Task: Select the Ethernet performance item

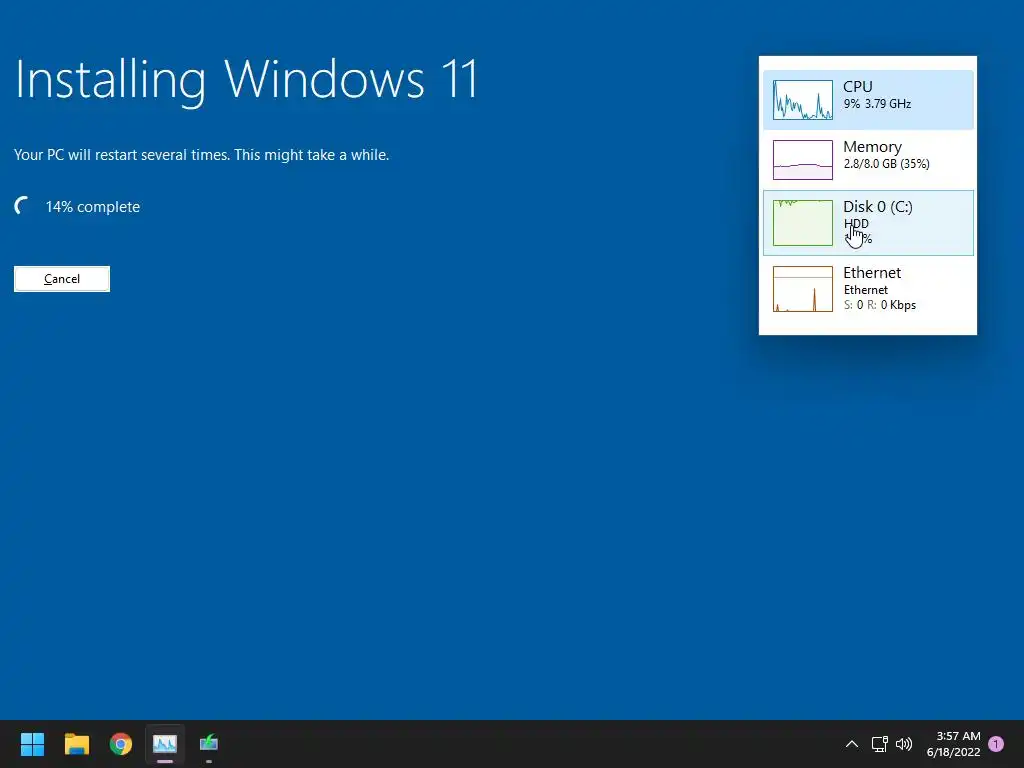Action: 868,289
